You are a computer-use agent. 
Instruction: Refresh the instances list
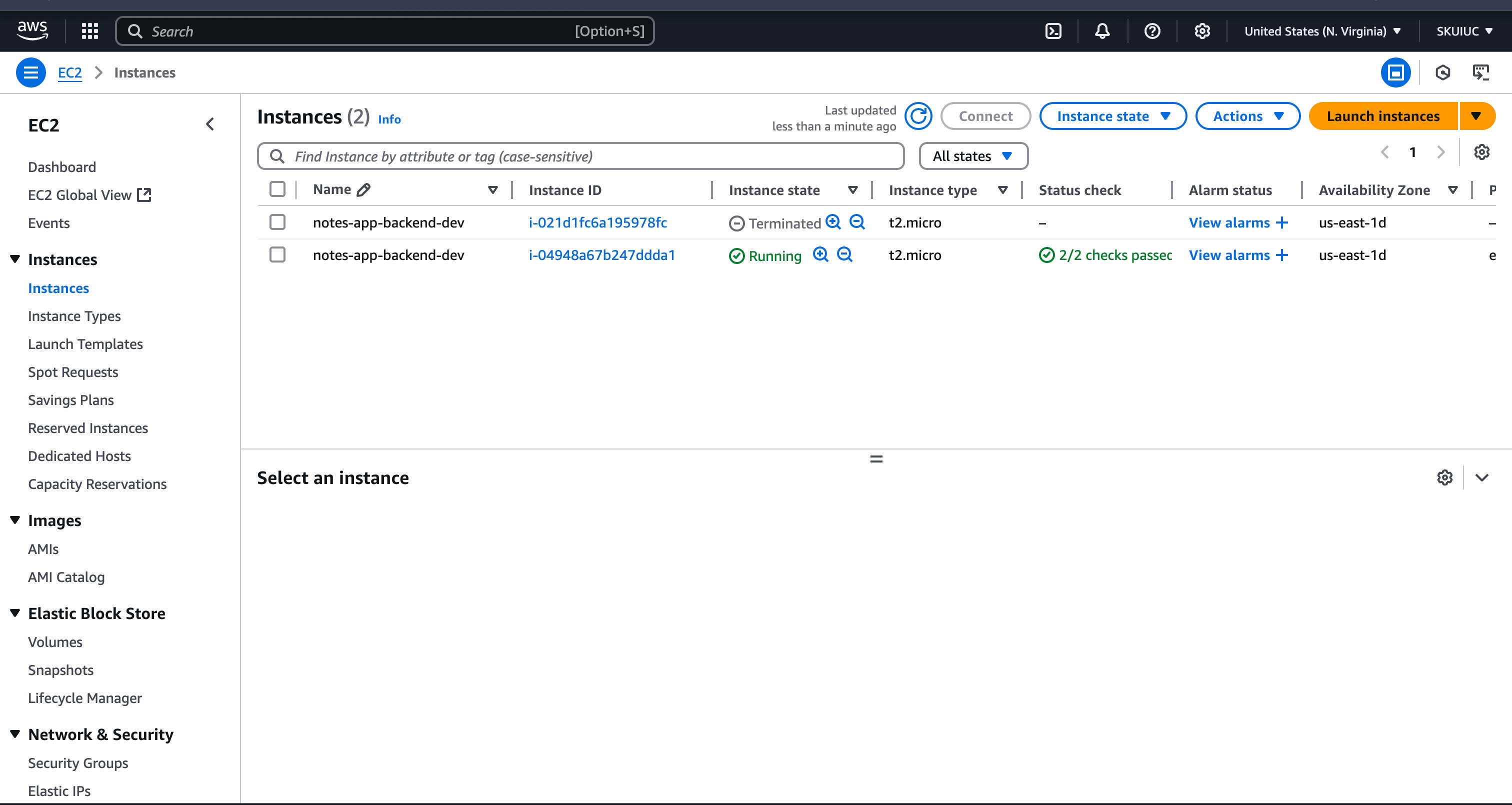click(918, 116)
